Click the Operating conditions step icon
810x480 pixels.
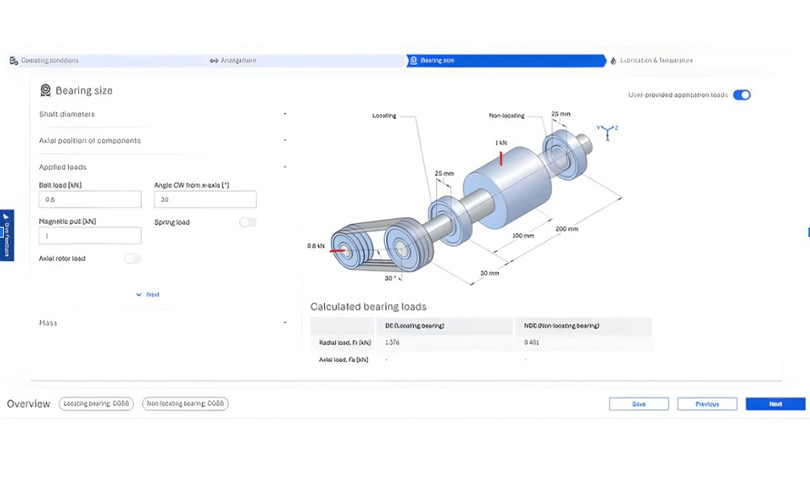[x=14, y=61]
